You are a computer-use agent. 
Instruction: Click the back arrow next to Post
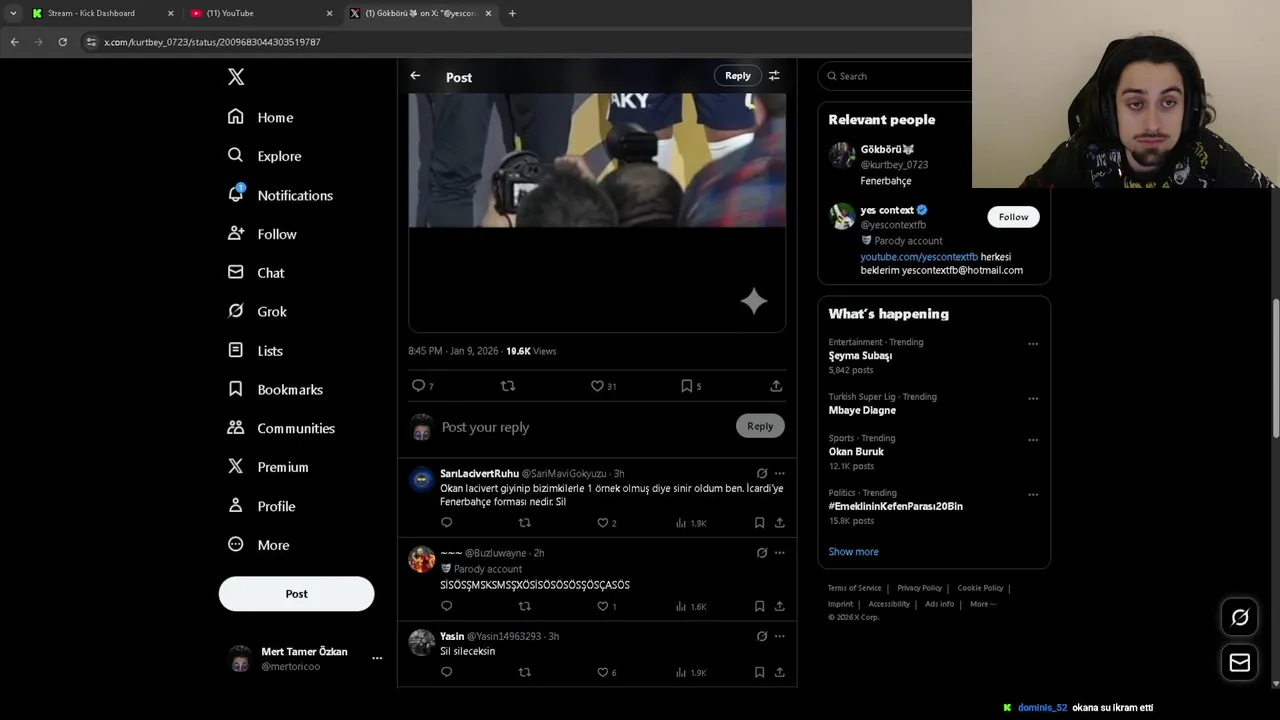pyautogui.click(x=415, y=76)
